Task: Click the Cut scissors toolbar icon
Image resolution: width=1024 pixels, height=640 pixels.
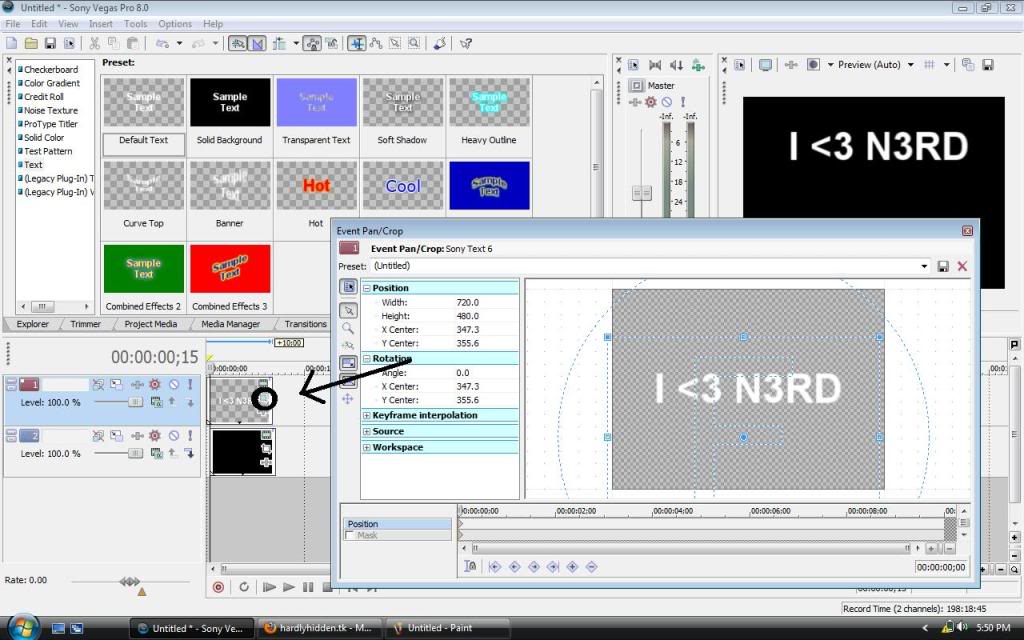Action: tap(95, 43)
